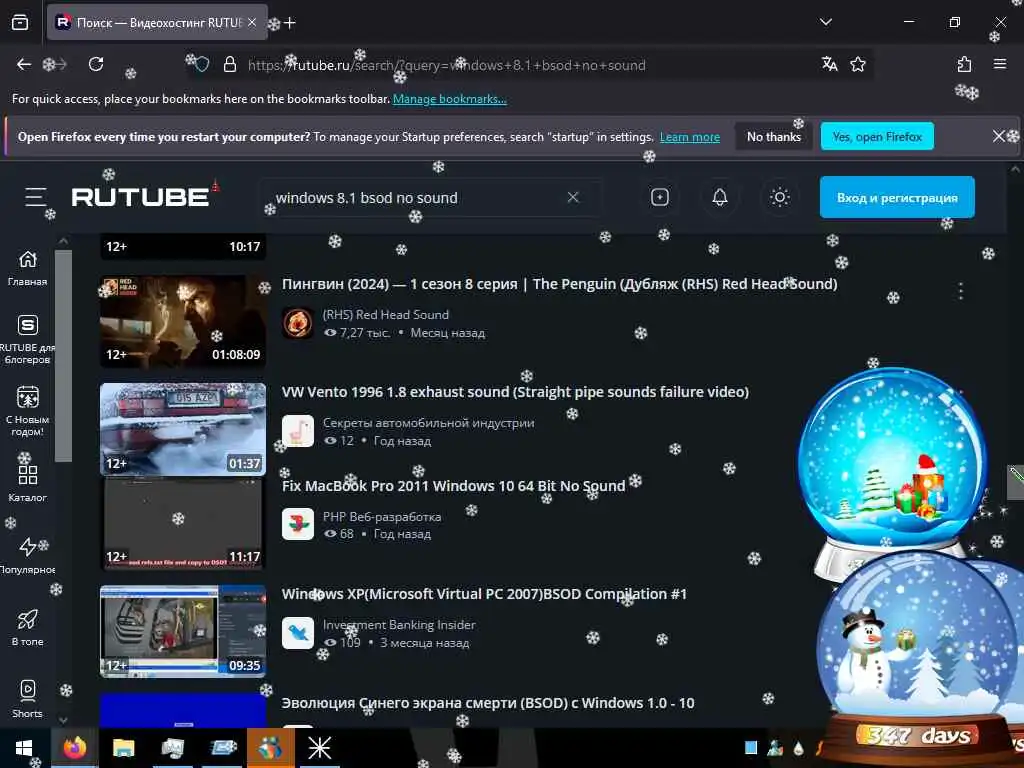This screenshot has width=1024, height=768.
Task: Bookmark this page with the star
Action: point(858,64)
